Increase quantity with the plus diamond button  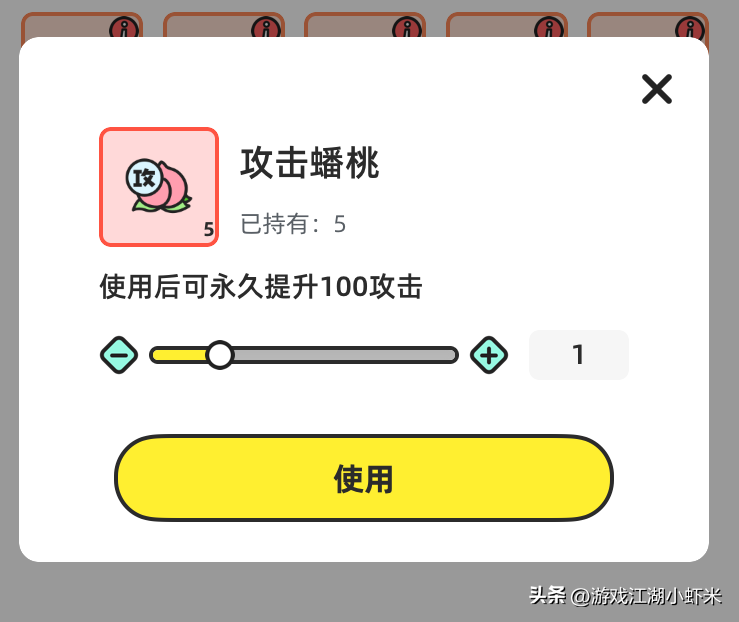(x=489, y=355)
